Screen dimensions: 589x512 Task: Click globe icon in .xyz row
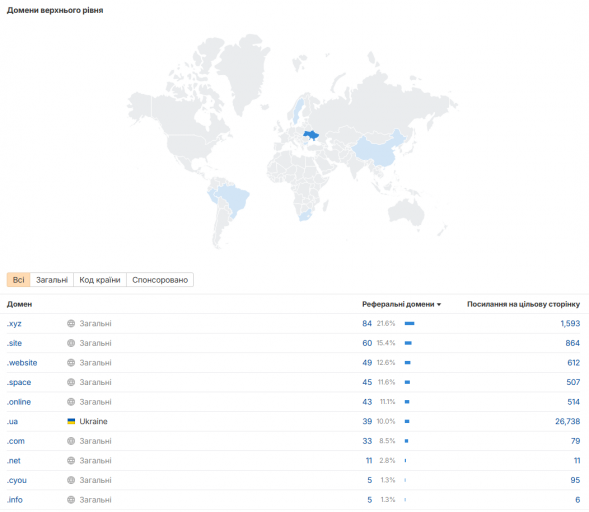click(x=71, y=323)
